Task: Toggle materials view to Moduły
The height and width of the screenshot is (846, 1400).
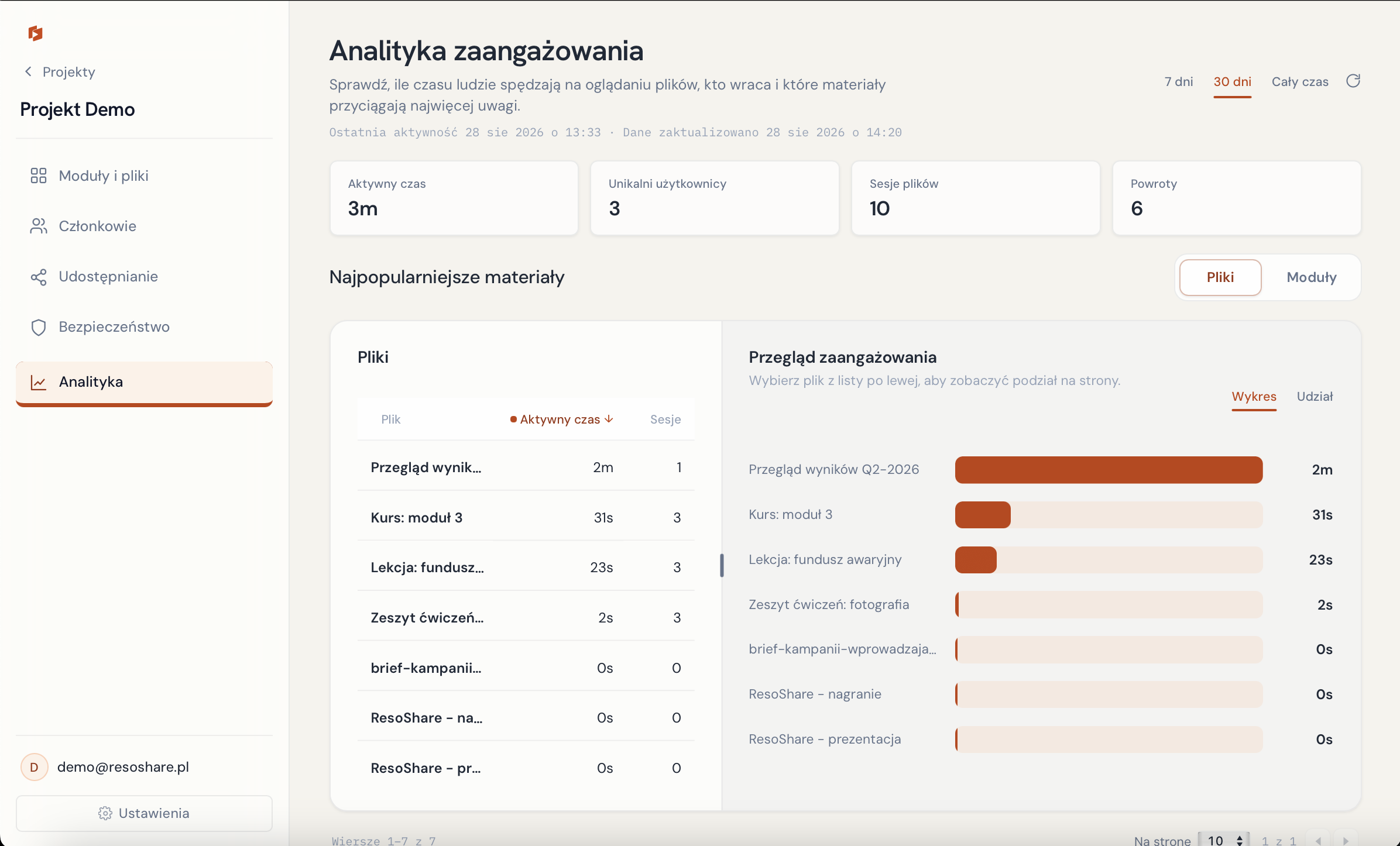Action: pyautogui.click(x=1311, y=277)
